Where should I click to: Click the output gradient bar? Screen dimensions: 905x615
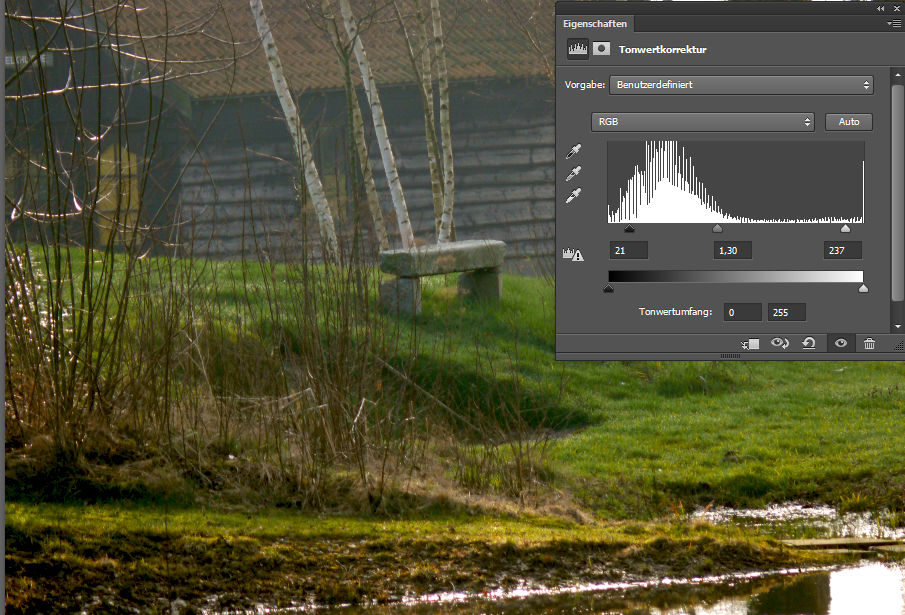(x=736, y=276)
